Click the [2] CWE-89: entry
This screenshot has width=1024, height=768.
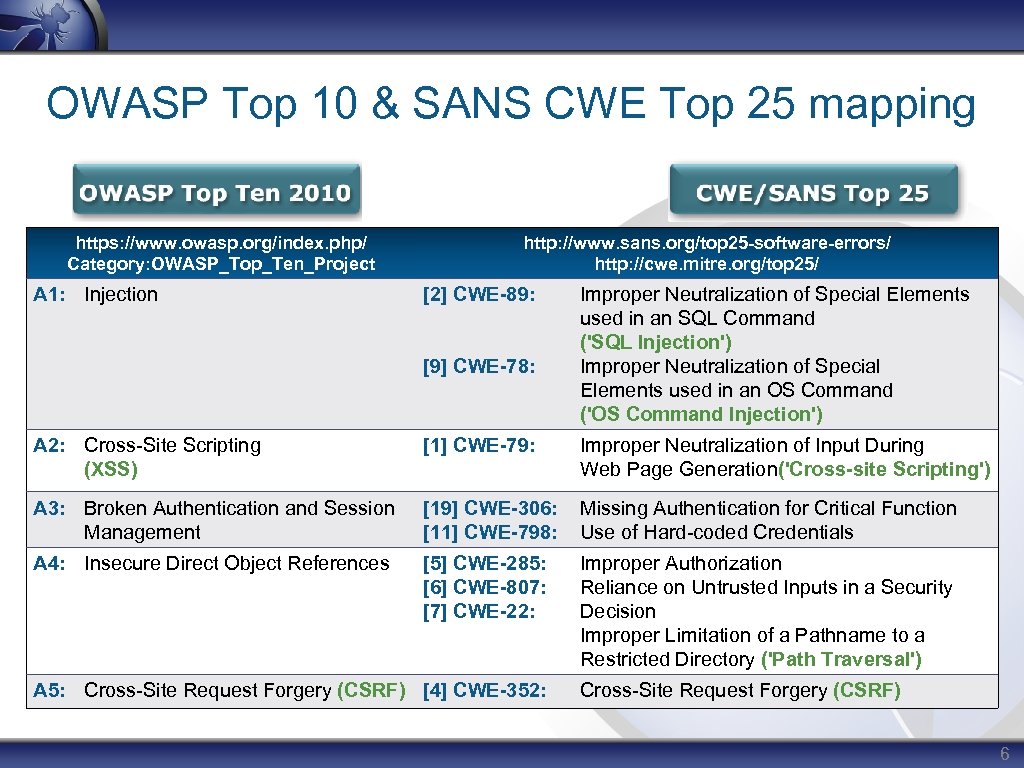pos(479,295)
